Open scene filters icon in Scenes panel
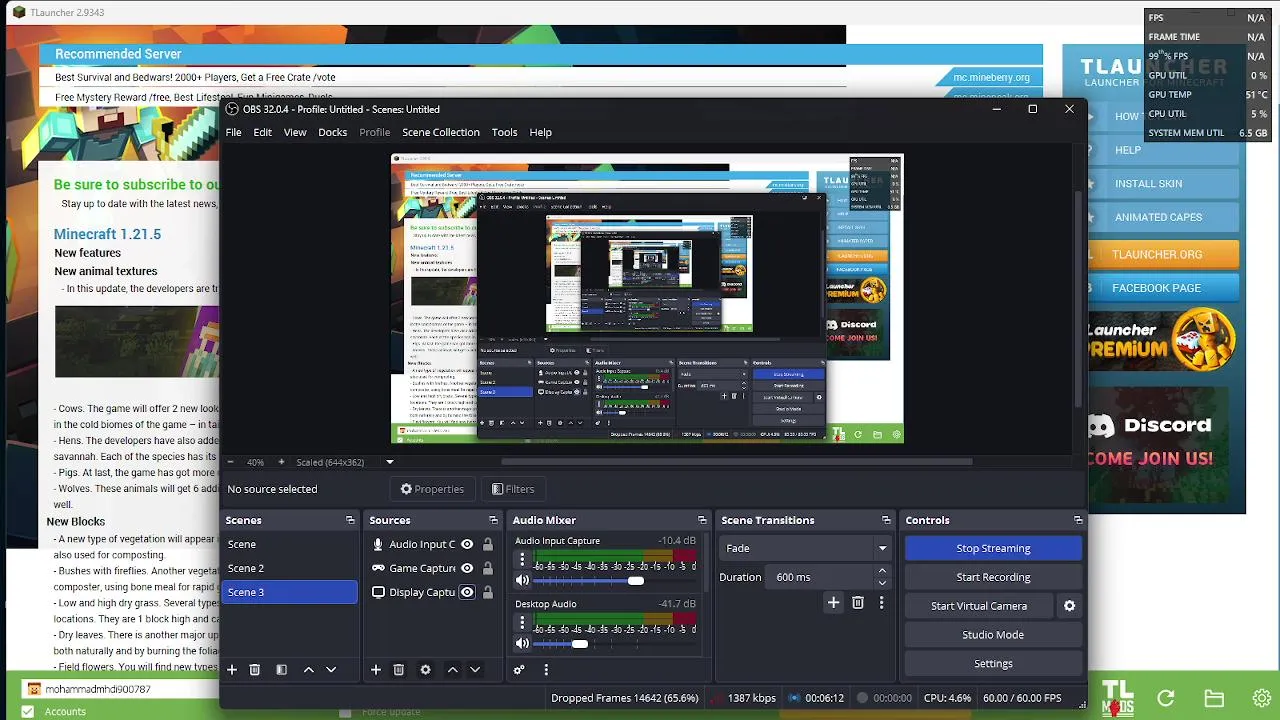This screenshot has width=1280, height=720. coord(281,670)
